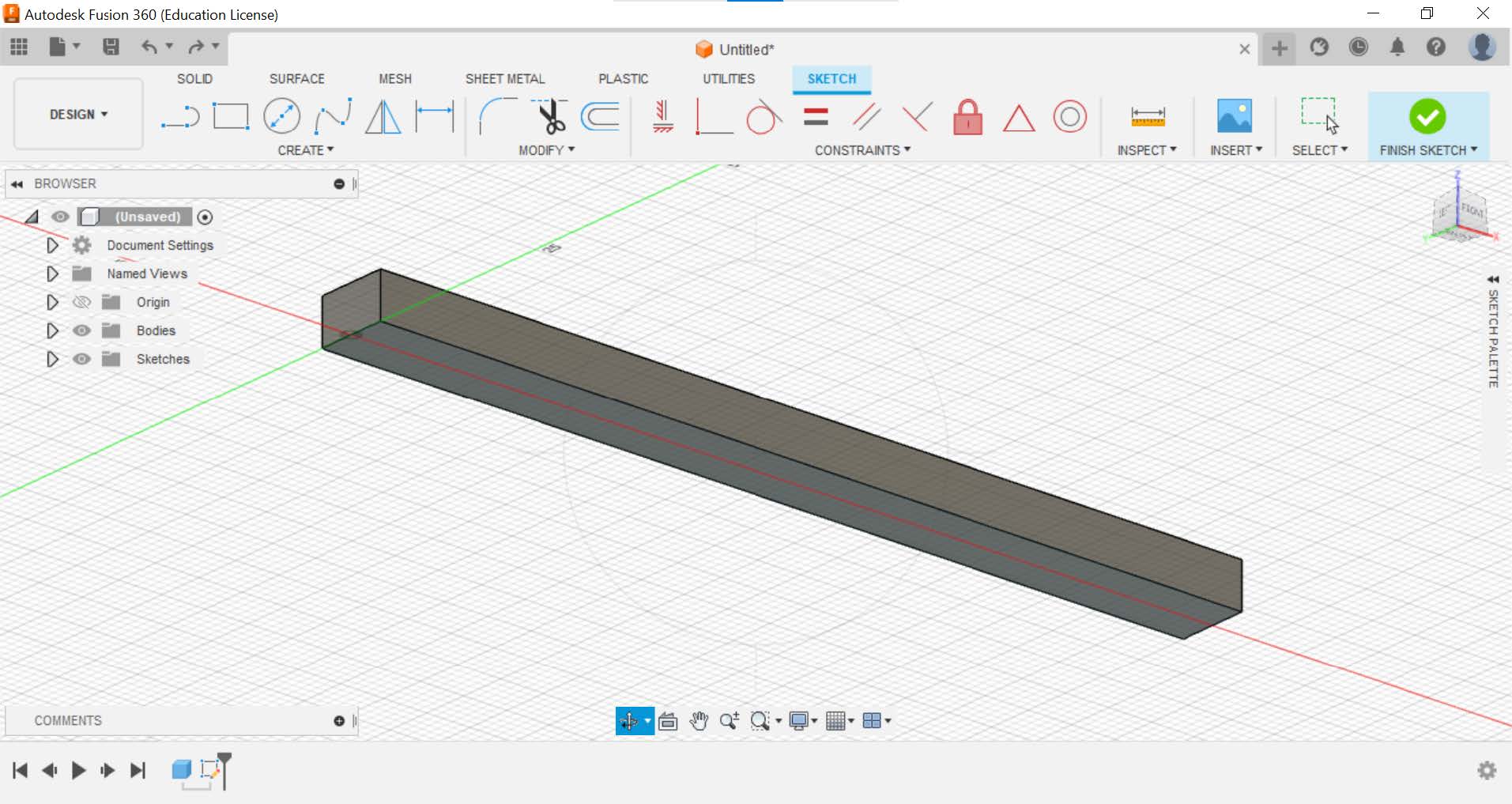Open the CREATE dropdown menu
Screen dimensions: 1512x804
(x=306, y=150)
